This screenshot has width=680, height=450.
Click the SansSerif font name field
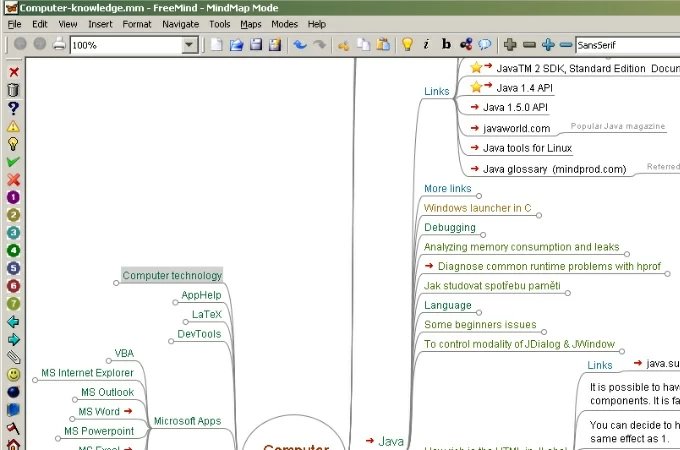(628, 45)
